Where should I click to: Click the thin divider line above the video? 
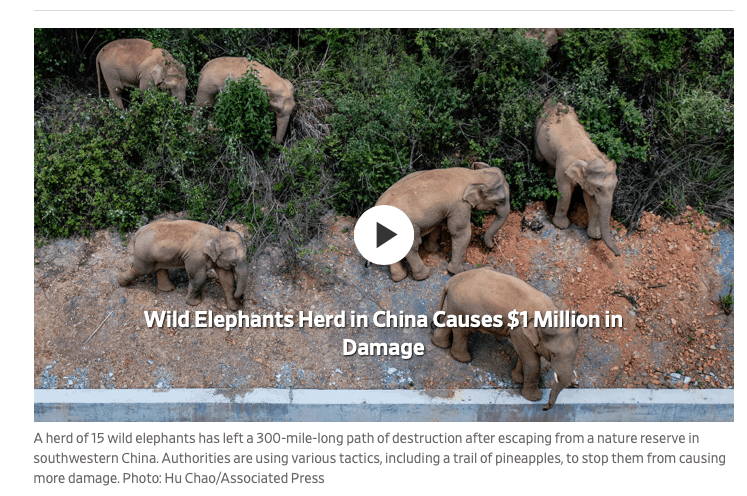(384, 10)
